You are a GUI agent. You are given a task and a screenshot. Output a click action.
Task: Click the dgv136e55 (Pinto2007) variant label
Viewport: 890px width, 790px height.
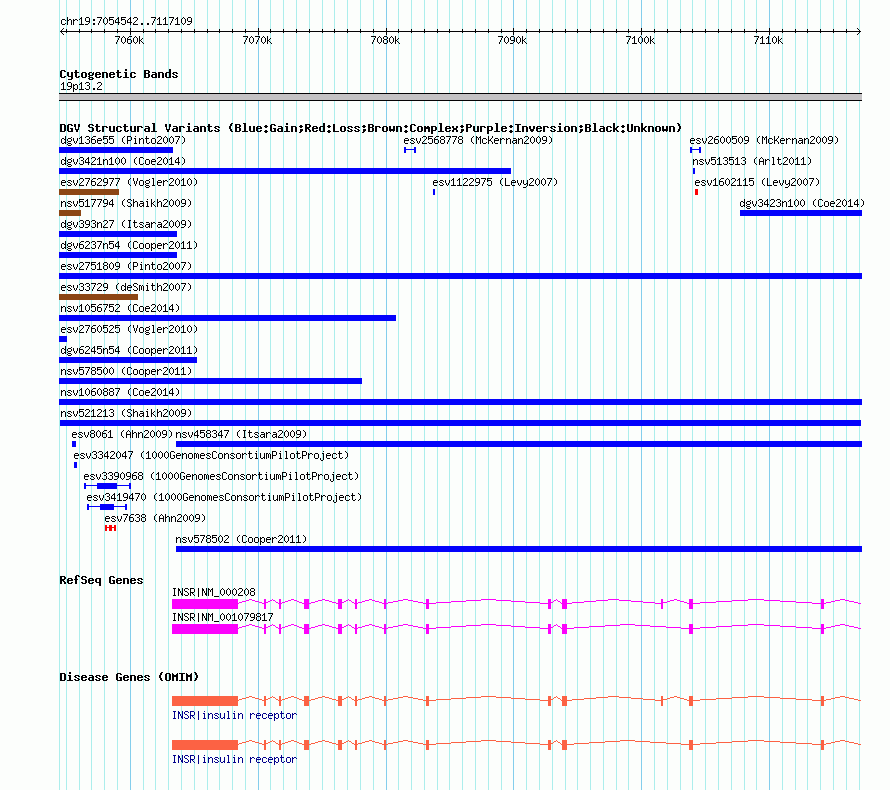(x=123, y=140)
